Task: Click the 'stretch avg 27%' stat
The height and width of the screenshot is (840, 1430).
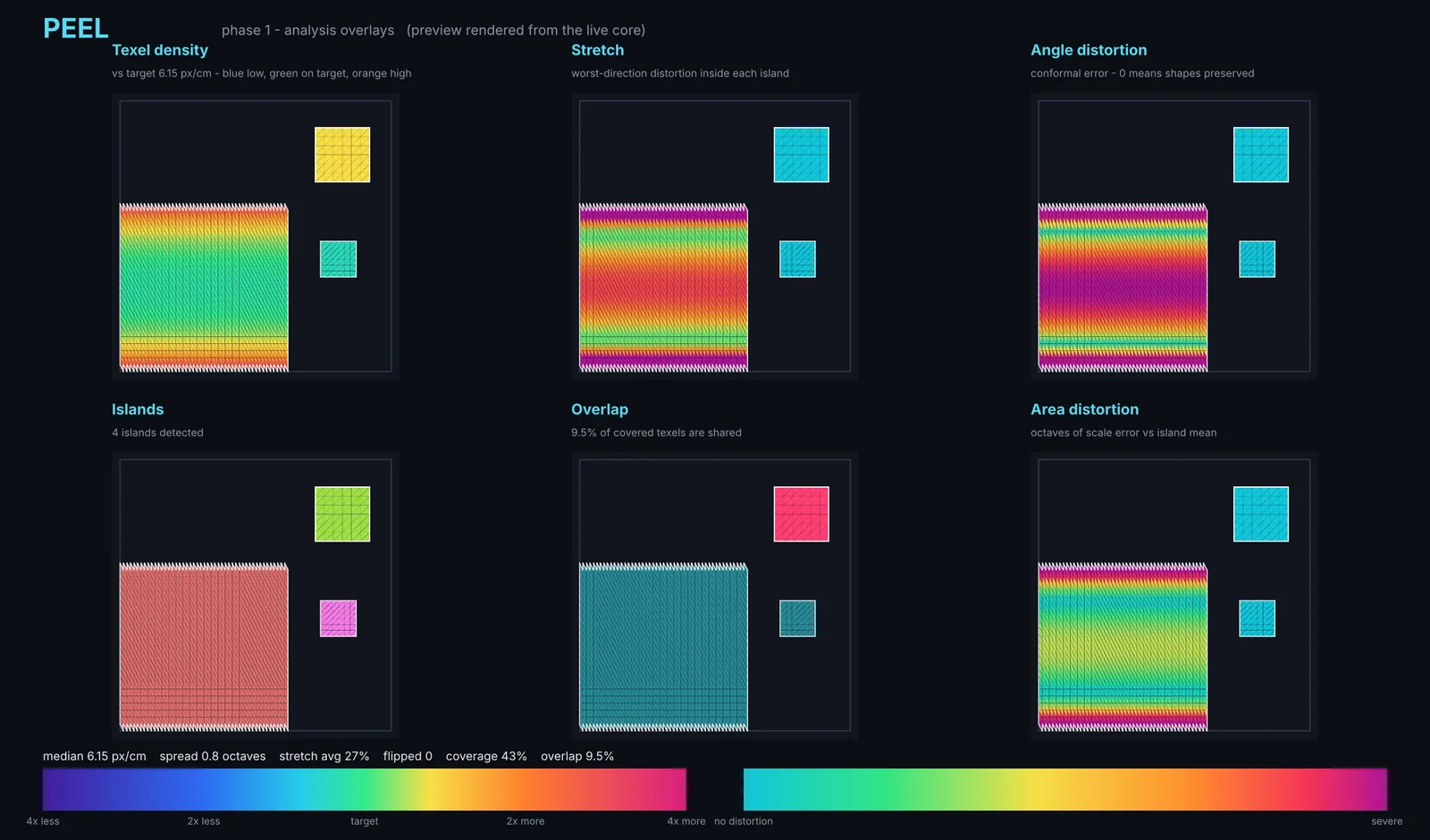Action: [324, 756]
